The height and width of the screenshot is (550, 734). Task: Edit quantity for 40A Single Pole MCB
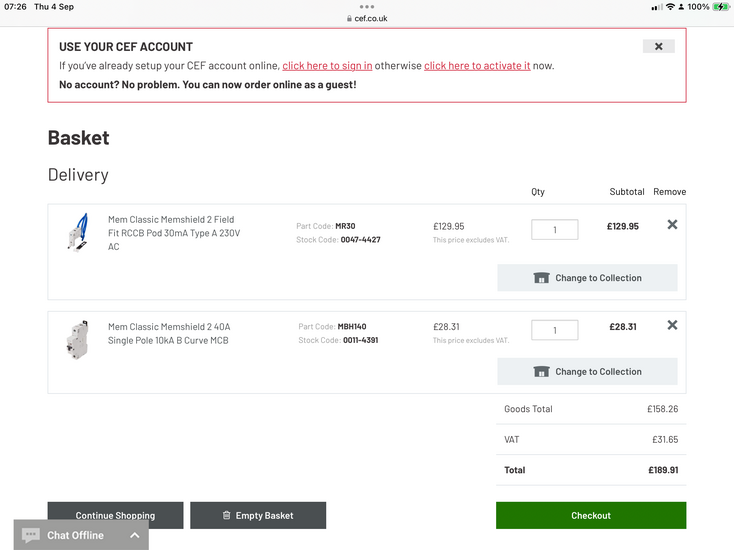click(x=555, y=330)
